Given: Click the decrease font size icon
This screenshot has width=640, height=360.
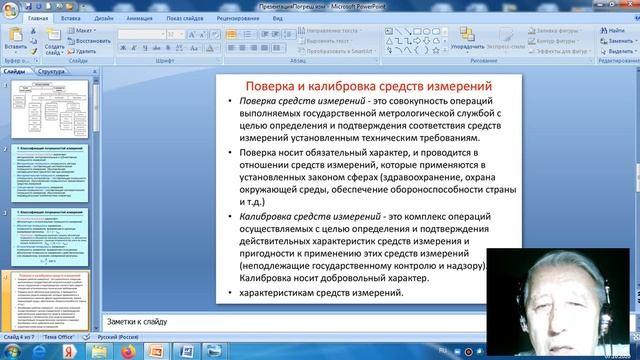Looking at the screenshot, I should pos(202,35).
